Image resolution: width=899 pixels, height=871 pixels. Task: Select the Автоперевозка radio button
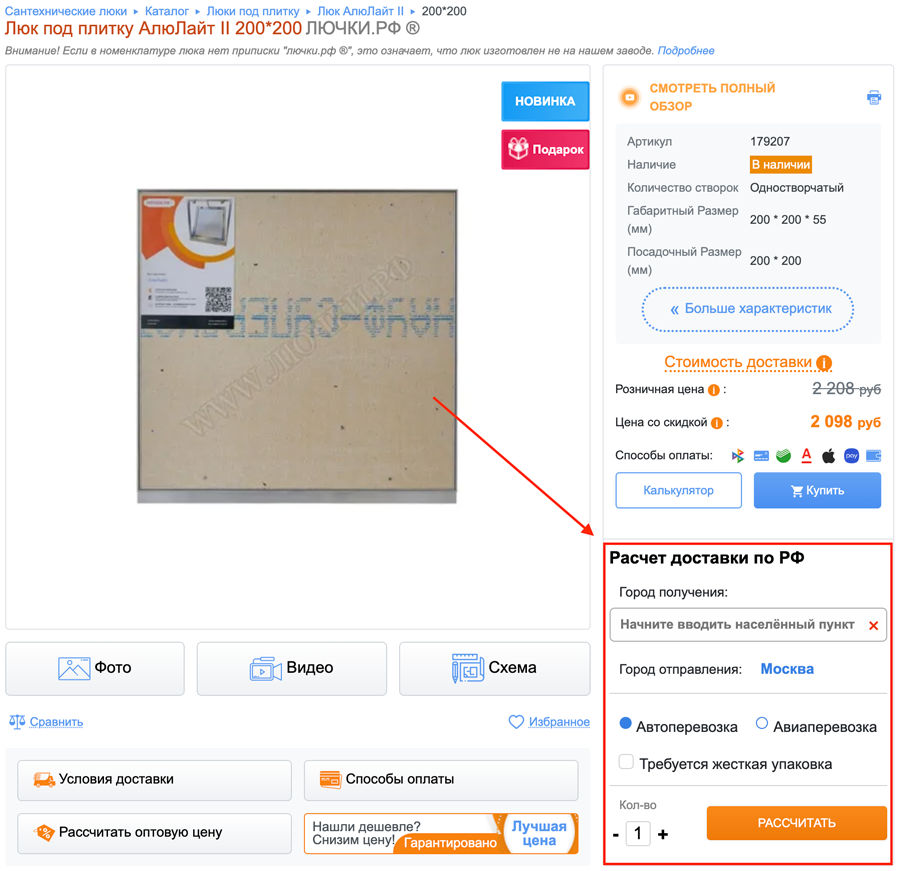click(x=626, y=723)
